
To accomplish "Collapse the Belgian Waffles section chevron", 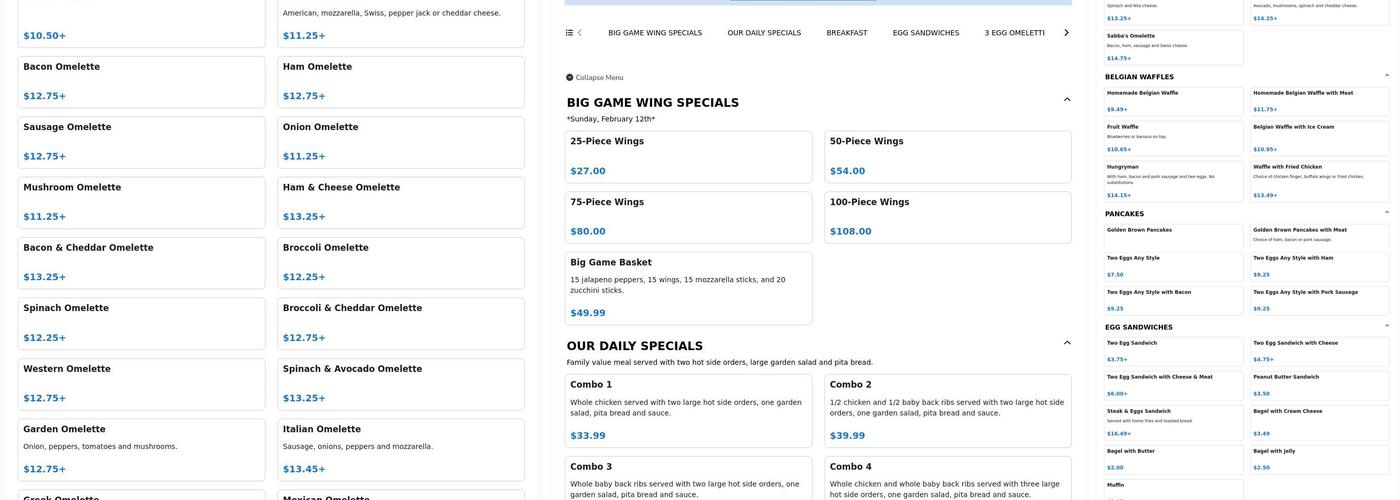I will [1386, 76].
